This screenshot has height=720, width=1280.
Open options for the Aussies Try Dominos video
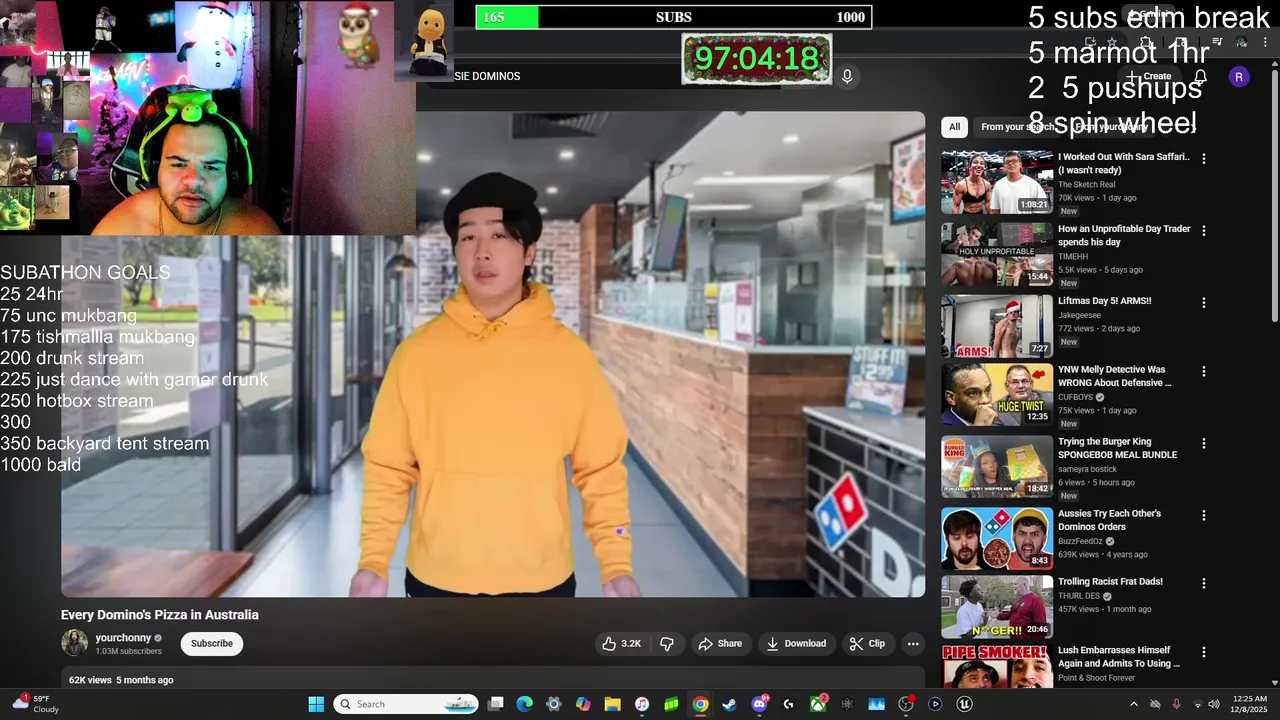[x=1204, y=515]
